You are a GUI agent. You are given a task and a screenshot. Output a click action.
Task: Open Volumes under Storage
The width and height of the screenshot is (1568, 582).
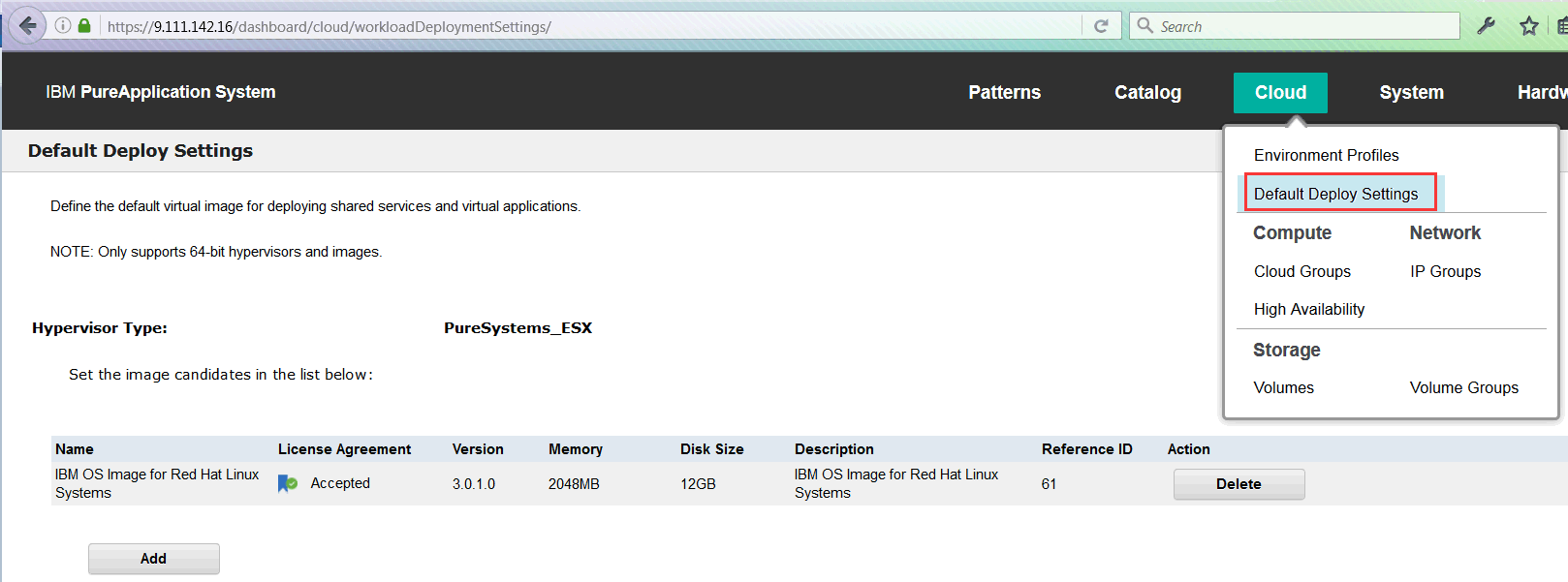pos(1283,387)
